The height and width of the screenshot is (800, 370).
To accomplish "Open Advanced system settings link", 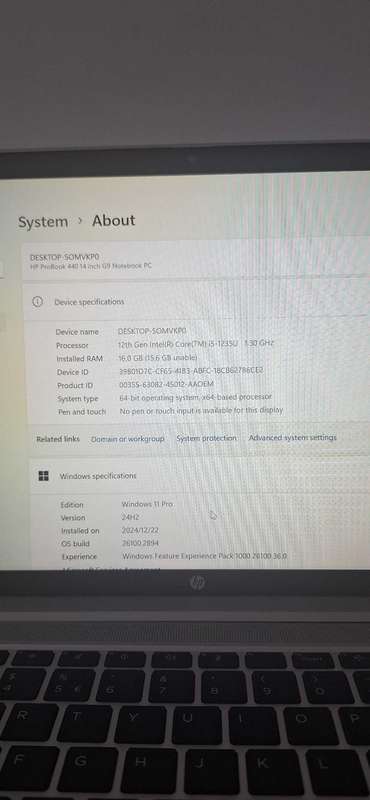I will (x=292, y=437).
